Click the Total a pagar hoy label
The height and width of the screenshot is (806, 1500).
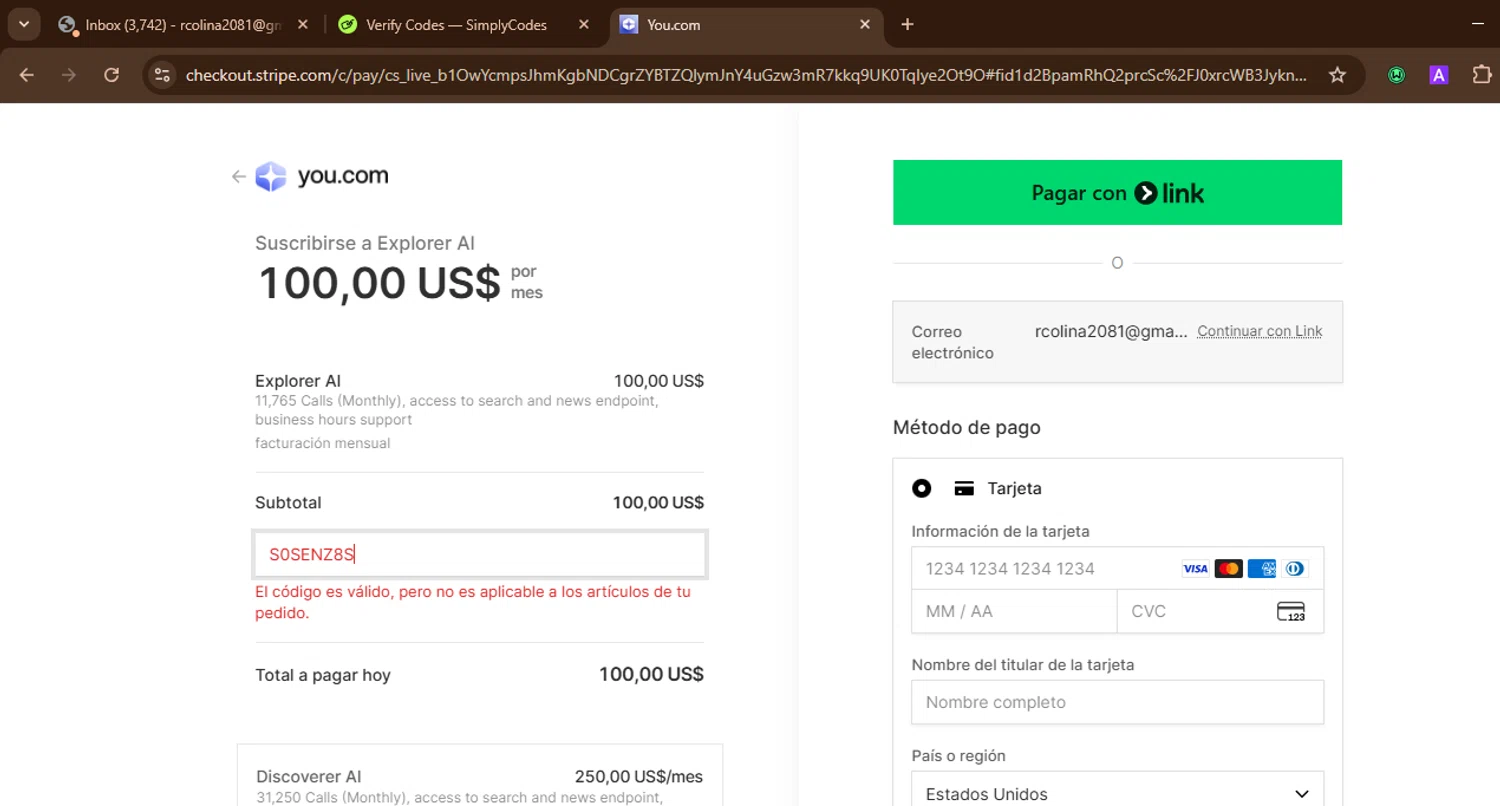coord(323,675)
